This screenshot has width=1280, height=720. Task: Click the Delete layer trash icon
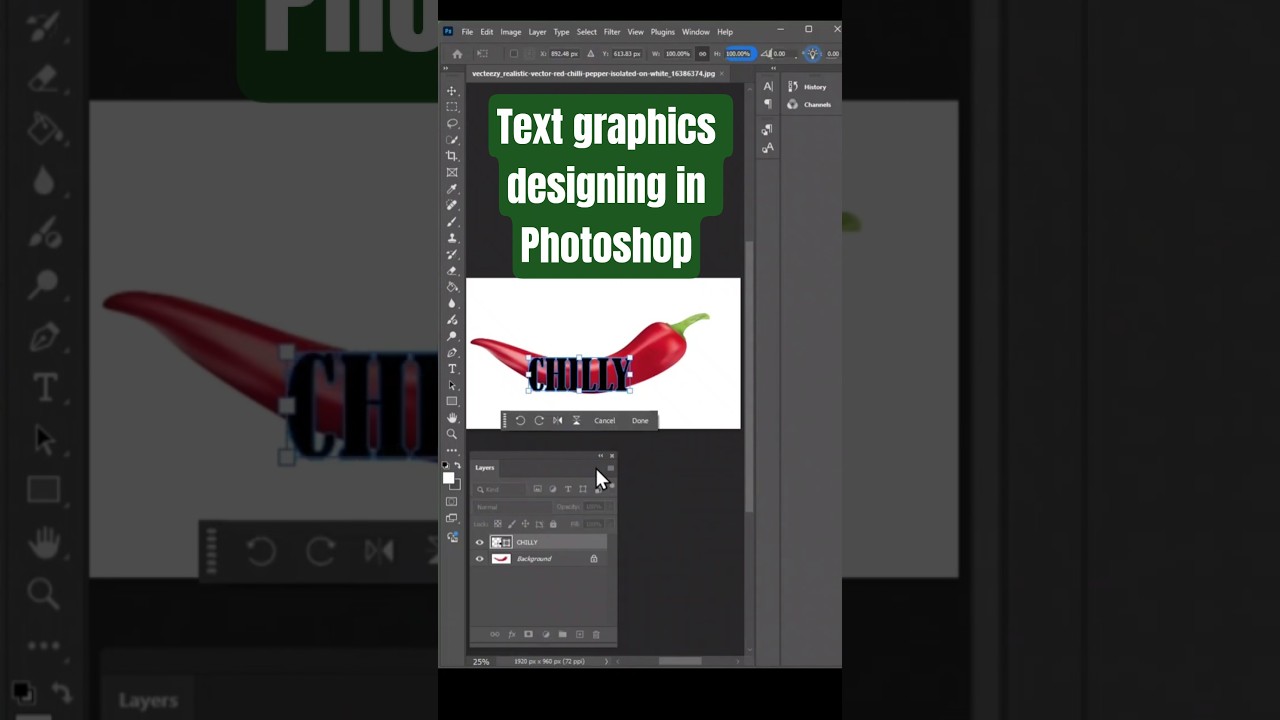(x=596, y=634)
